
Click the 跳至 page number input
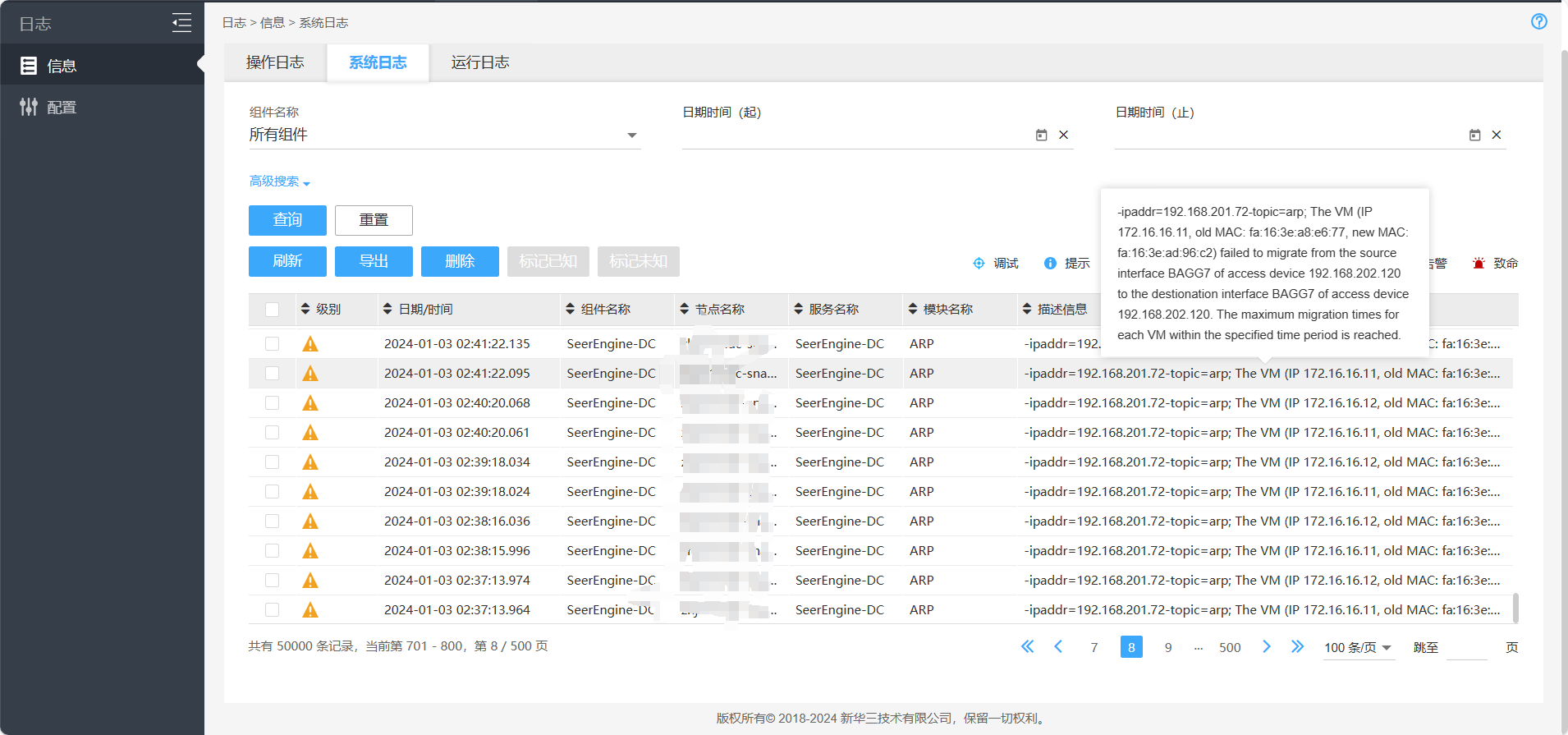tap(1466, 648)
